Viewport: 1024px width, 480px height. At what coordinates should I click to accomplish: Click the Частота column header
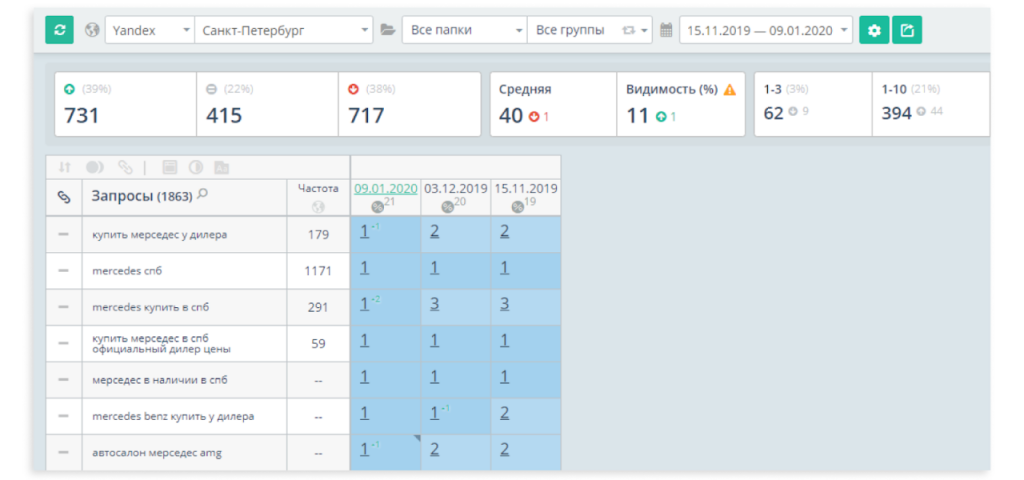[318, 189]
